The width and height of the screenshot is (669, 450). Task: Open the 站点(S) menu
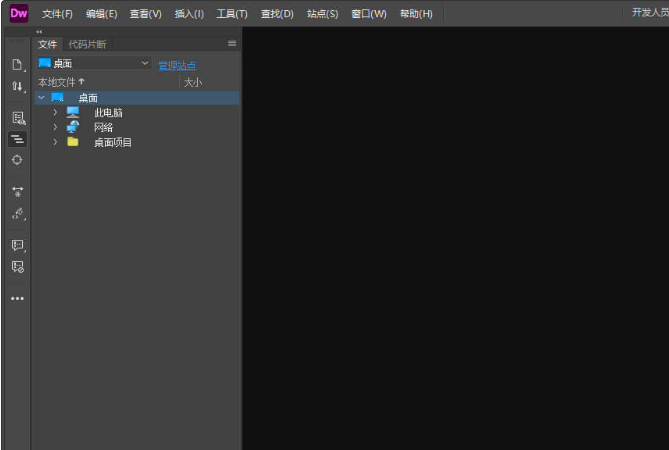[x=323, y=14]
